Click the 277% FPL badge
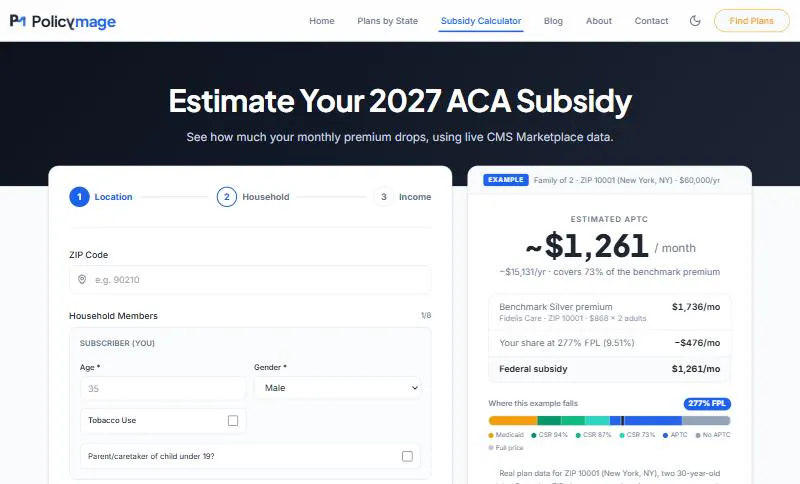Viewport: 800px width, 484px height. click(707, 403)
